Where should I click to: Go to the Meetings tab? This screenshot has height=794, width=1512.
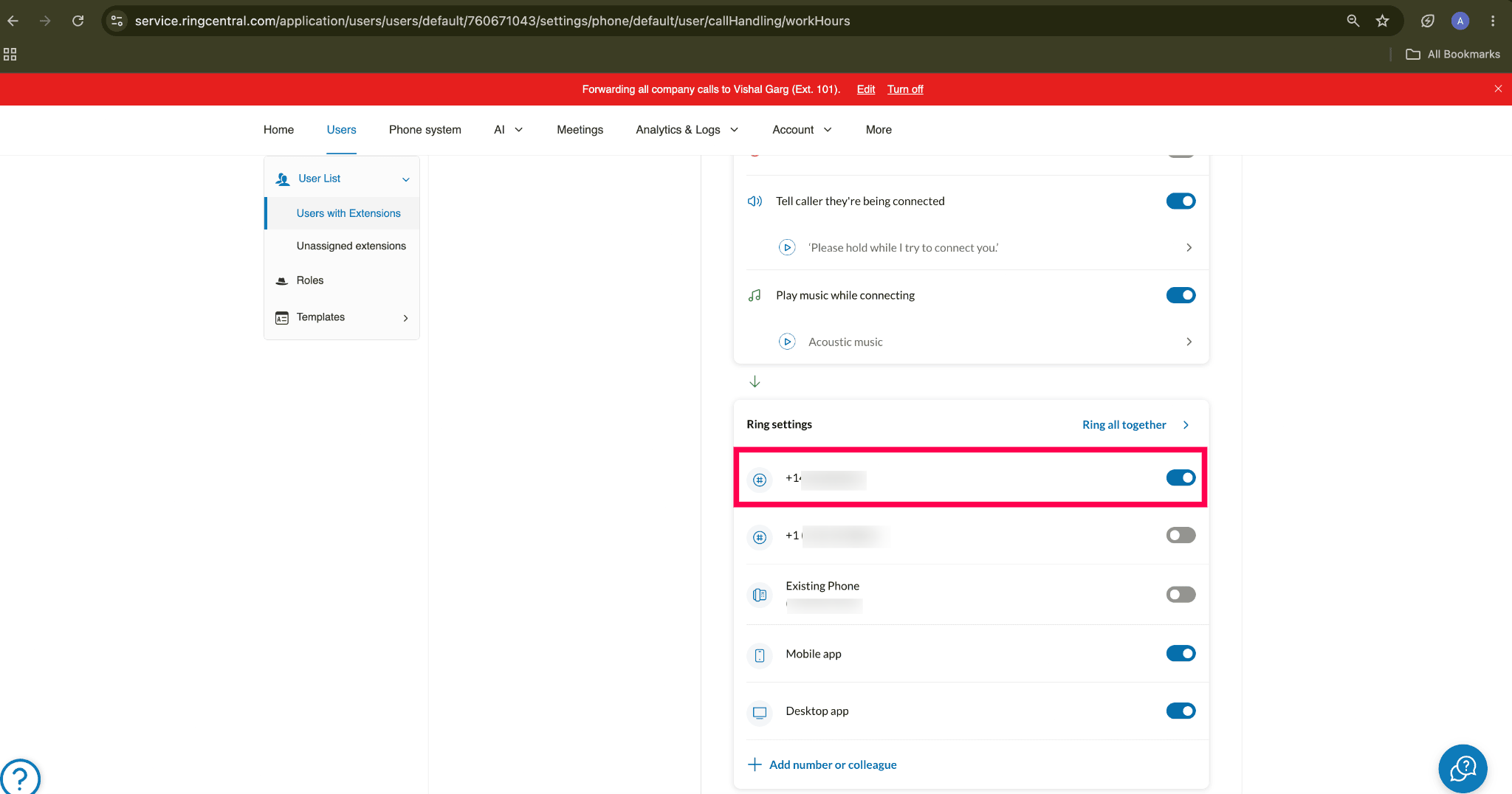coord(580,130)
